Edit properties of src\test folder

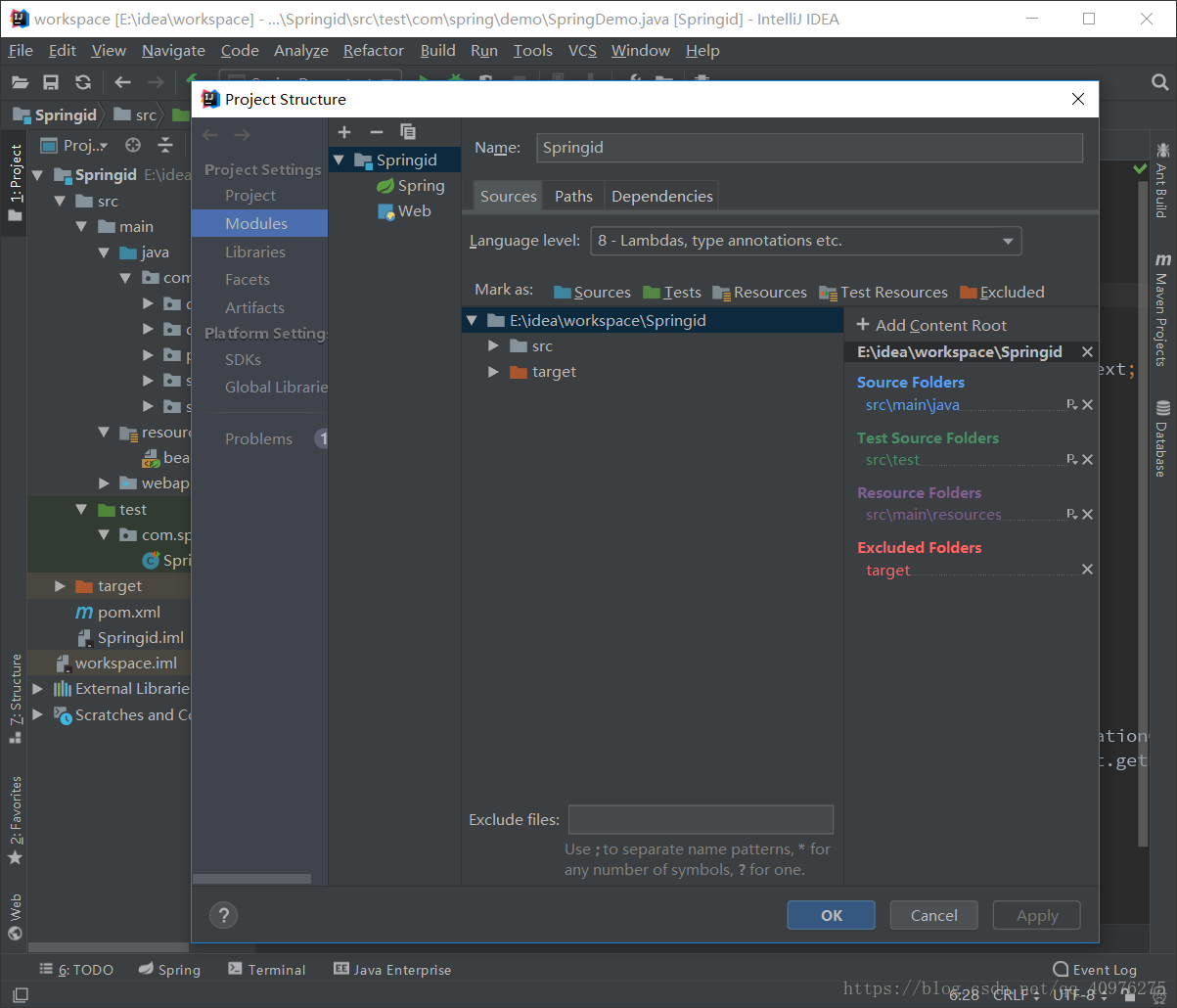click(1071, 460)
